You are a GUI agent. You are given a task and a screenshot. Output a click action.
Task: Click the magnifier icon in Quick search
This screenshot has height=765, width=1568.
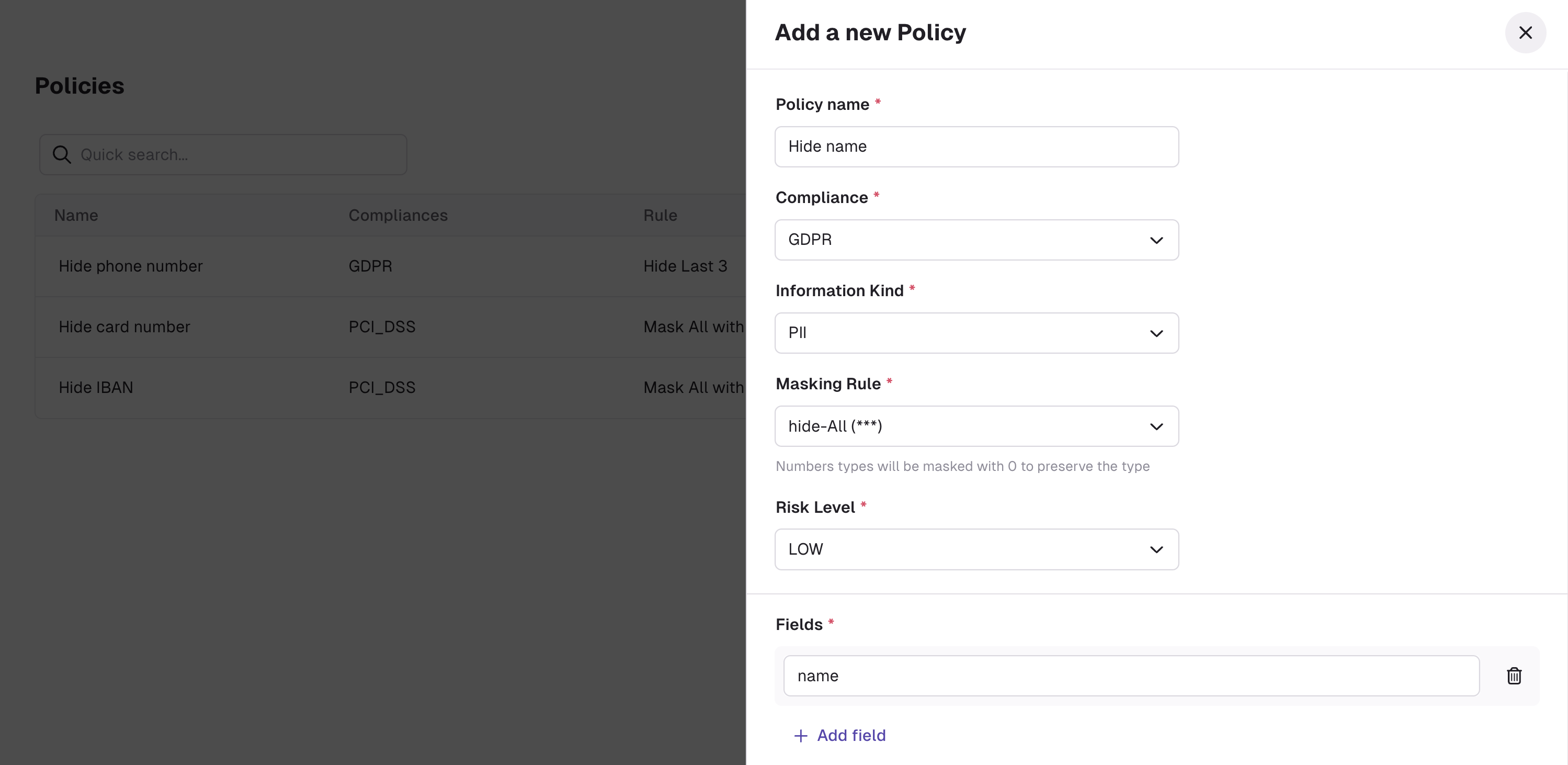click(x=62, y=155)
